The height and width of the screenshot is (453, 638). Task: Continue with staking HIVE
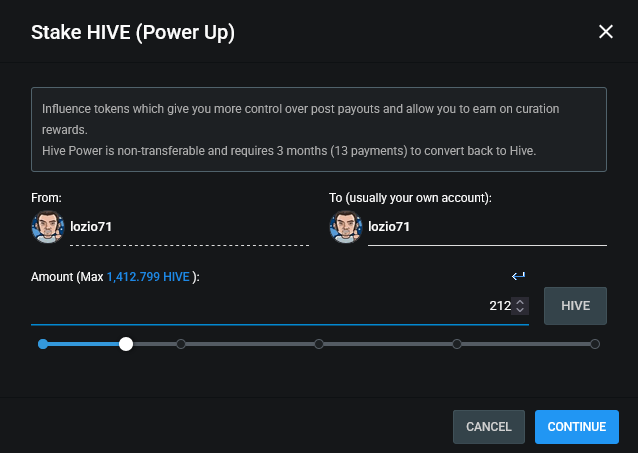577,427
